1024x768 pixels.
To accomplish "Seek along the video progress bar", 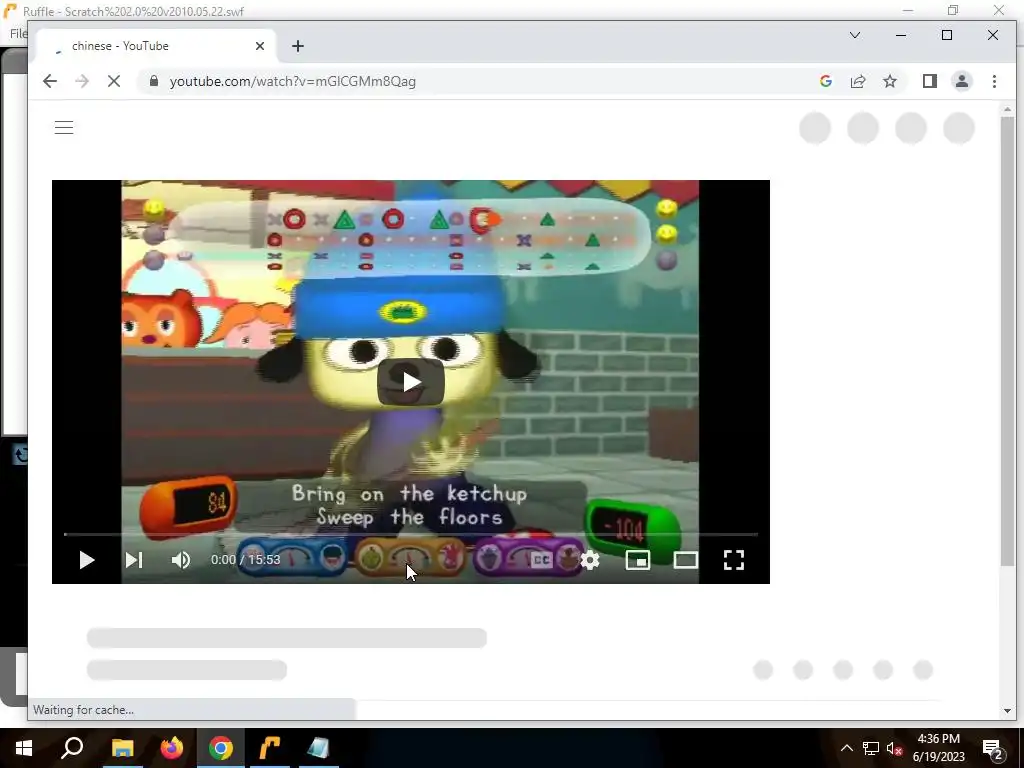I will click(411, 534).
